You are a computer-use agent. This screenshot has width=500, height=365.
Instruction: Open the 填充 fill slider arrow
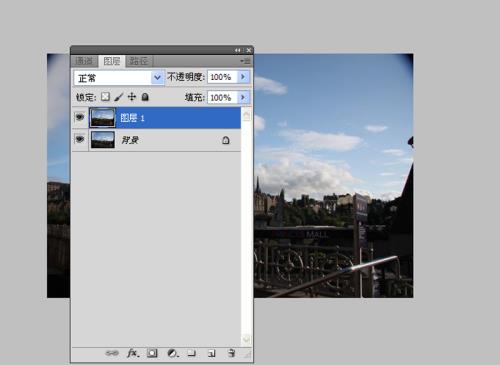point(243,97)
